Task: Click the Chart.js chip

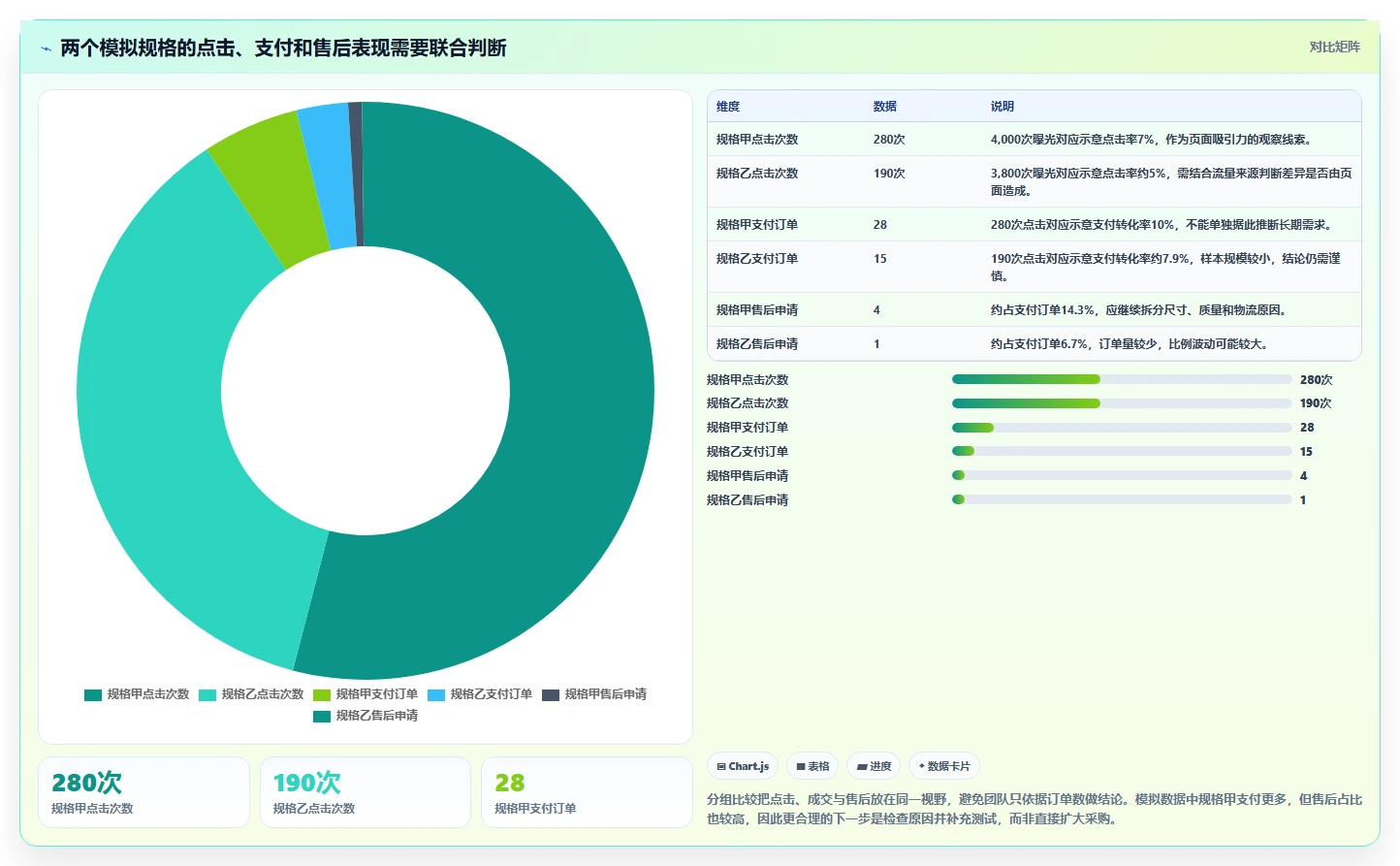Action: coord(743,766)
